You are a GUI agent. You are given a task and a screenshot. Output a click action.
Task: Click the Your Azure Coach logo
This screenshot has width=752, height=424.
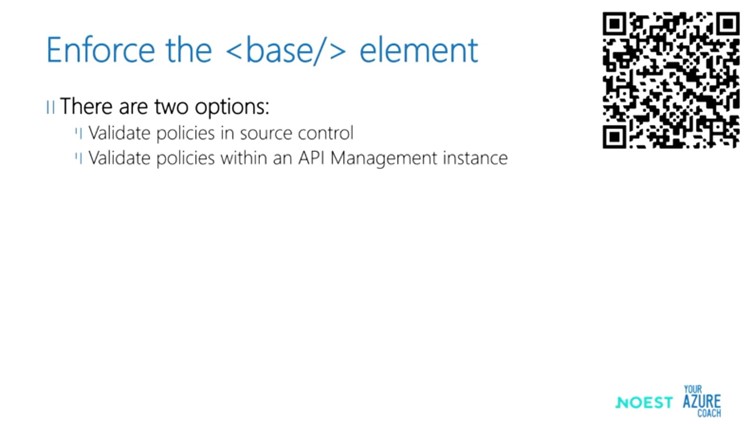(702, 401)
